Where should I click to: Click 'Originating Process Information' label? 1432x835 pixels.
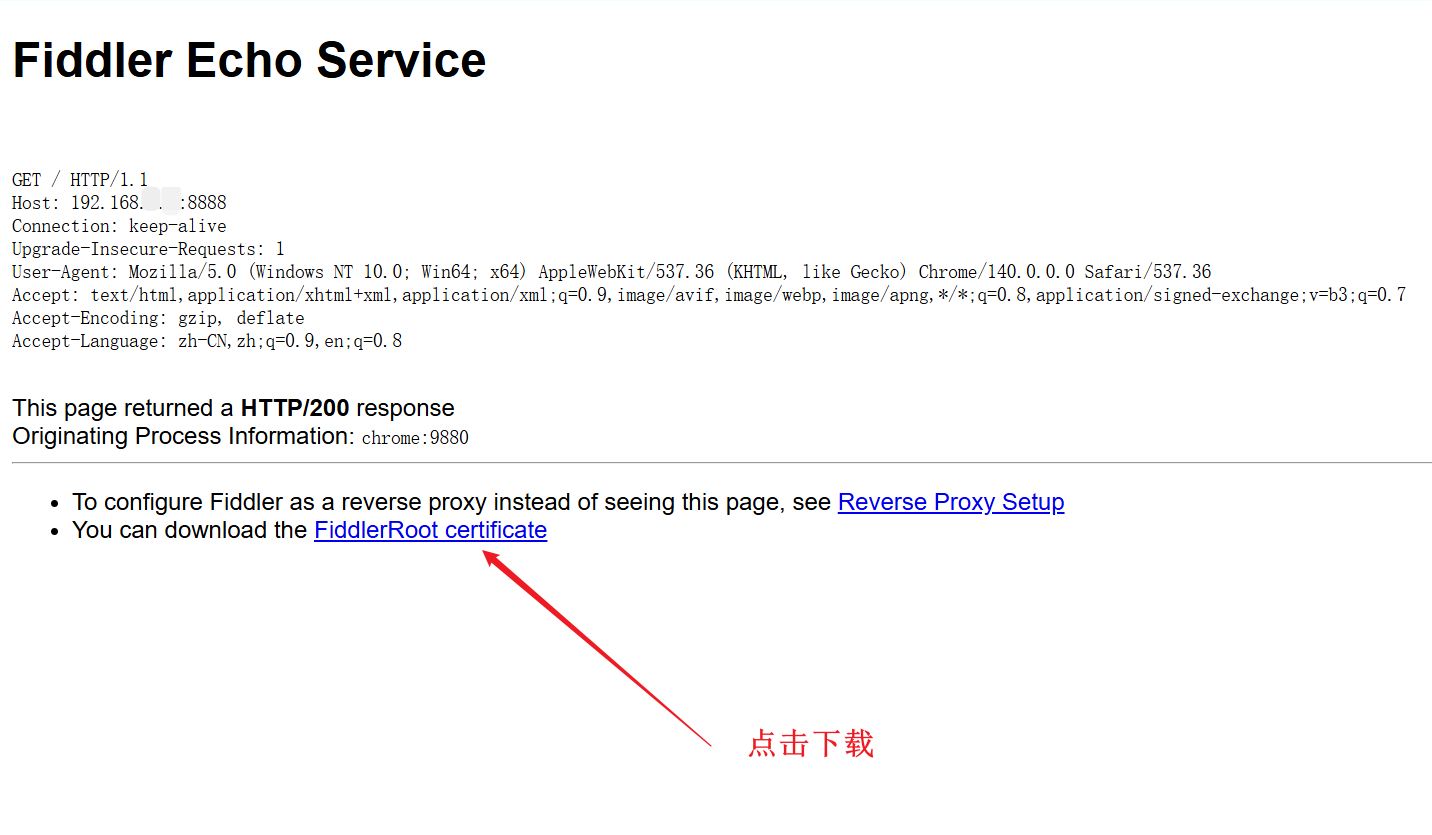[183, 436]
